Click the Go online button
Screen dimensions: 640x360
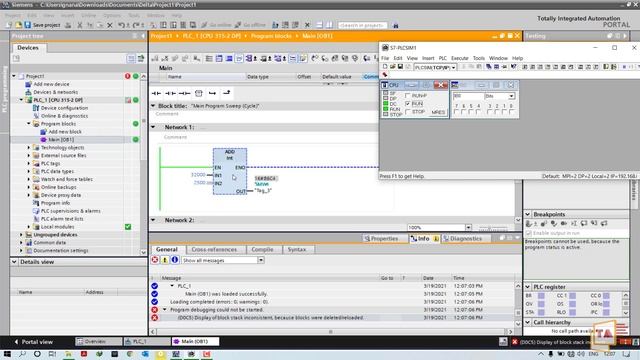tap(216, 25)
